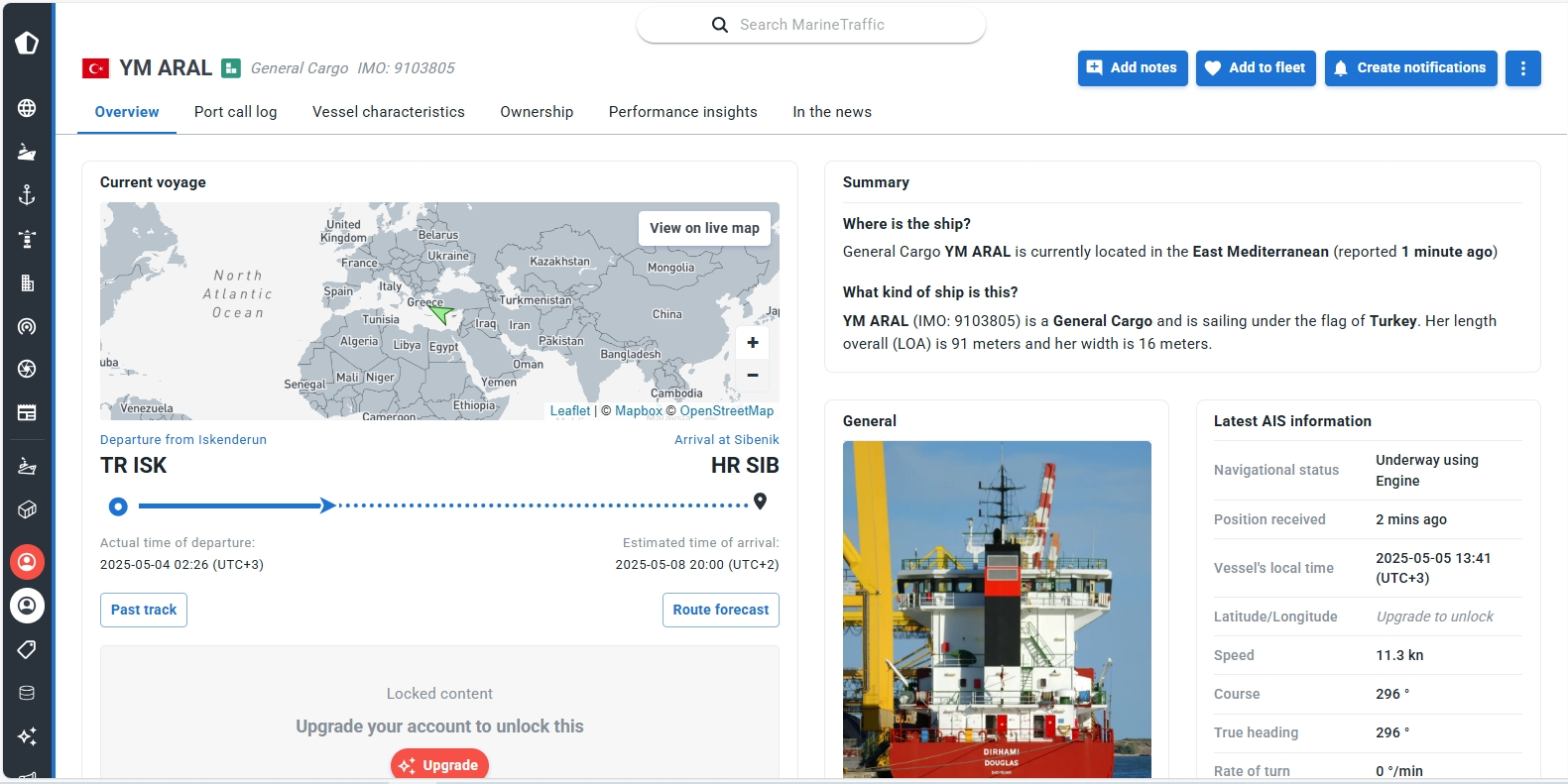
Task: Click the sparkle AI icon in sidebar
Action: tap(27, 736)
